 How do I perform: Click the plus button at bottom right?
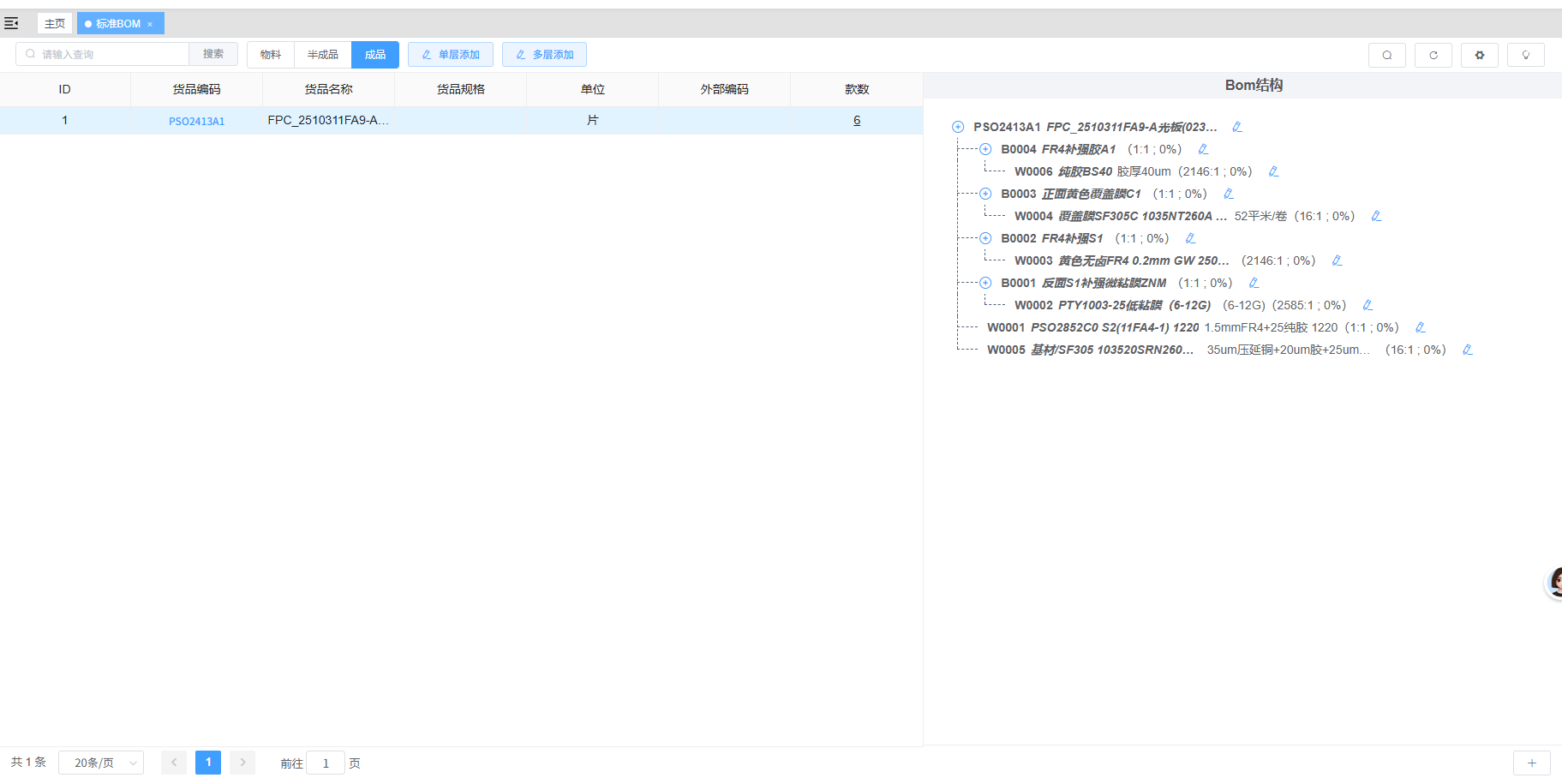[x=1531, y=763]
